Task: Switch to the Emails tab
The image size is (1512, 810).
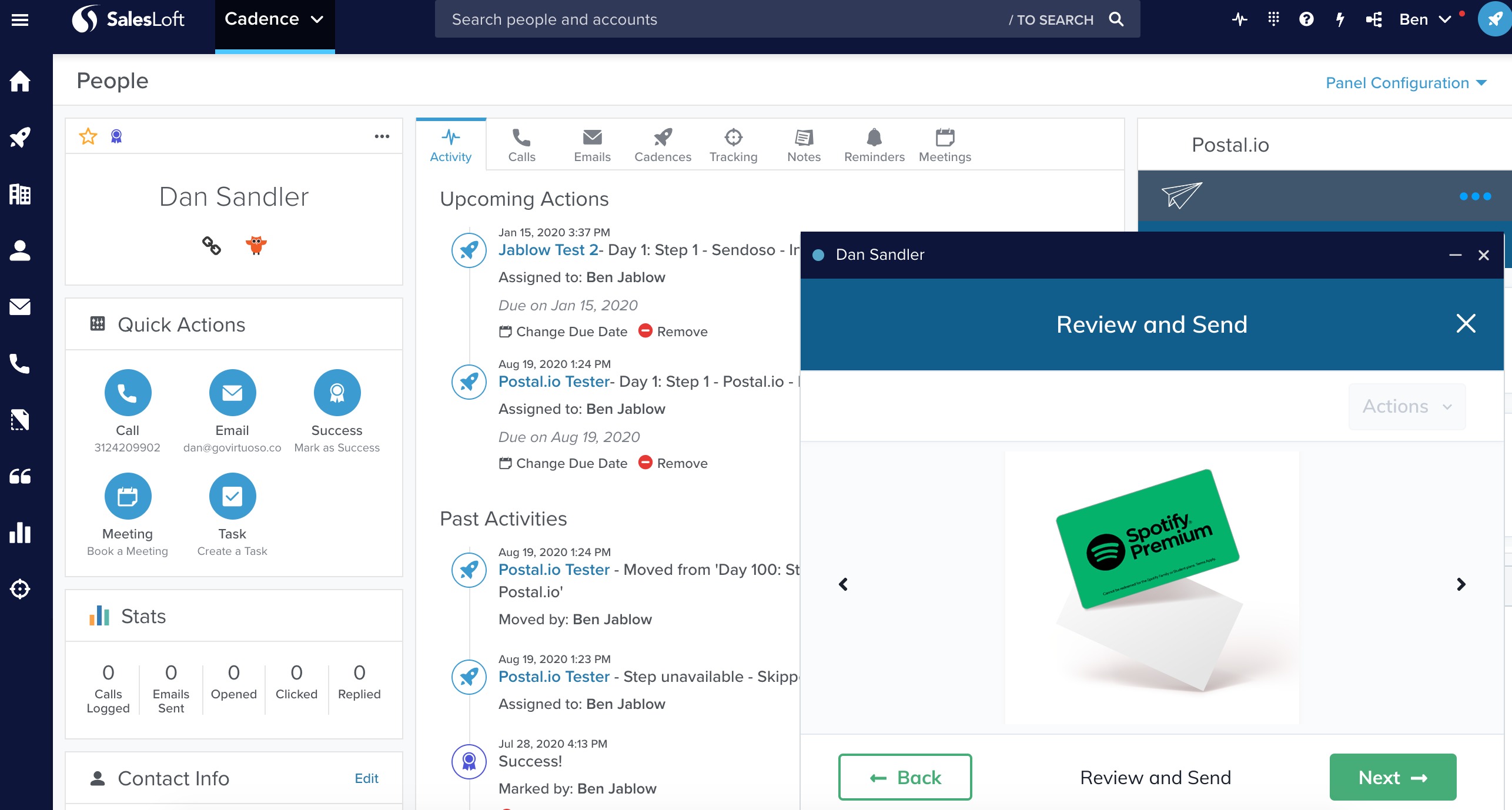Action: click(x=592, y=145)
